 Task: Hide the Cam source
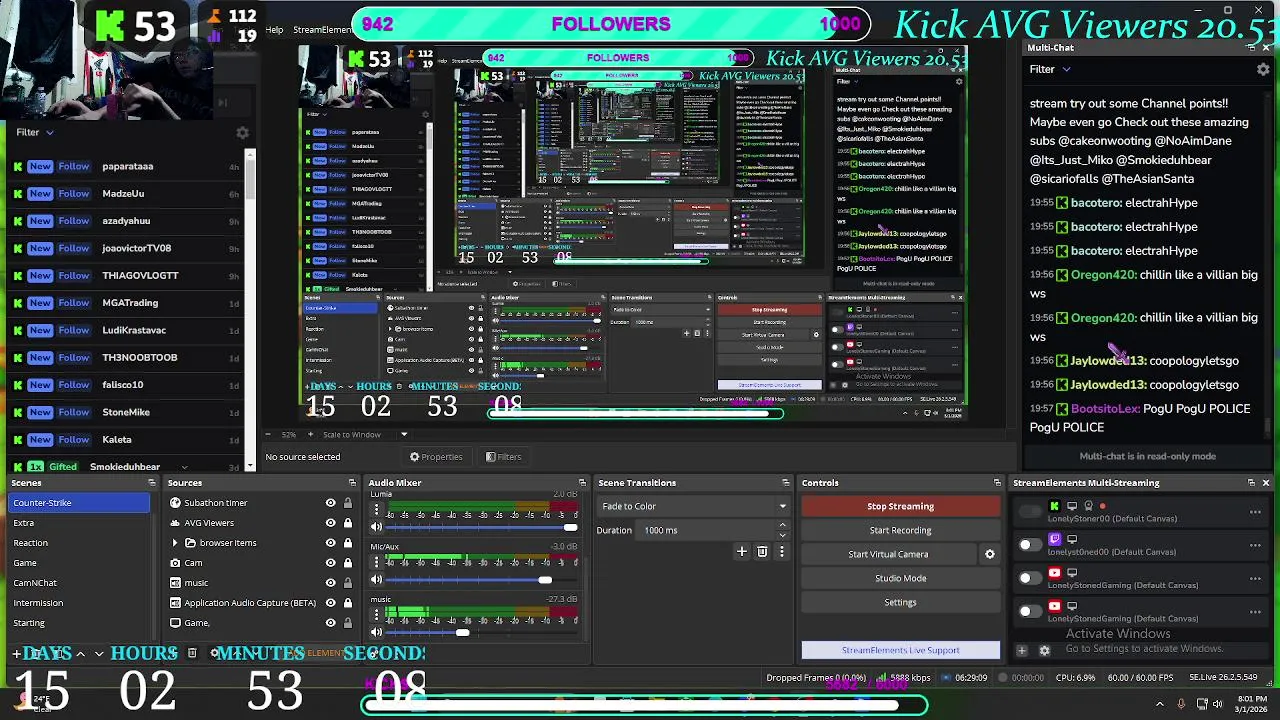(330, 563)
